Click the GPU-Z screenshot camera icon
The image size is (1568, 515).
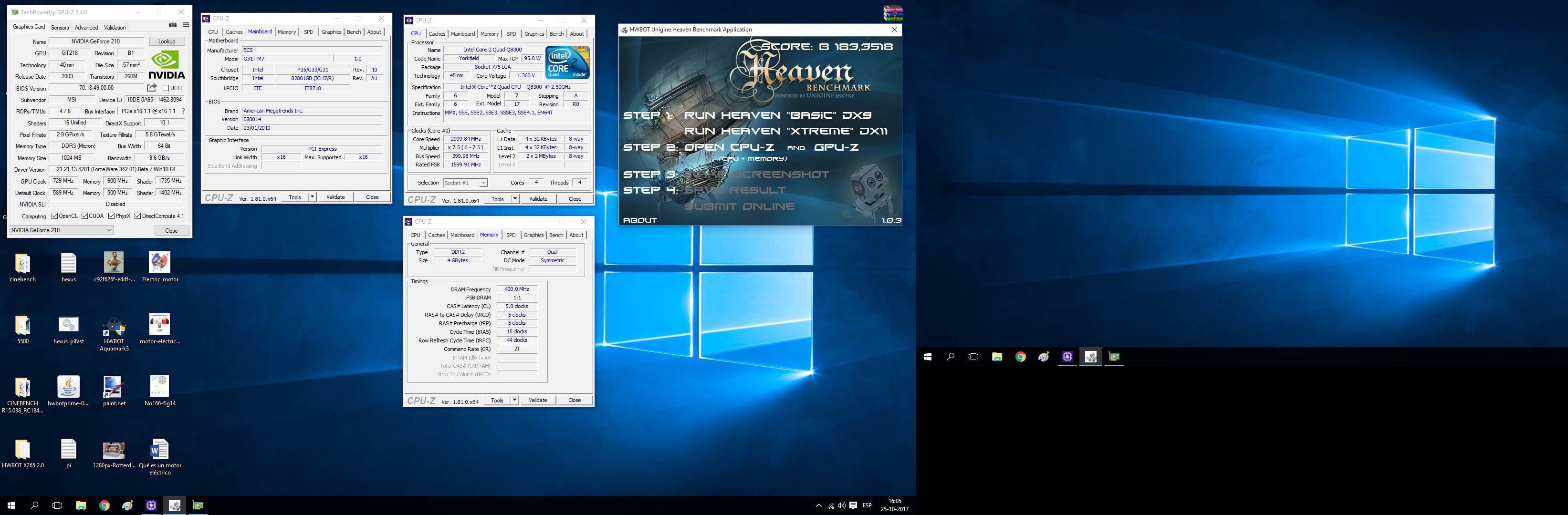[x=172, y=26]
